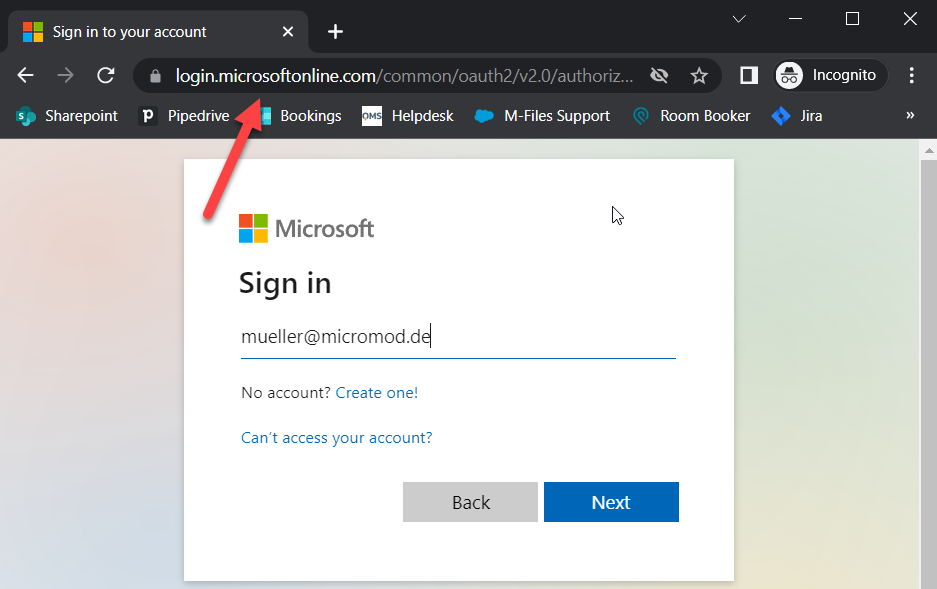Expand hidden bookmarks with double chevron
The image size is (937, 589).
pyautogui.click(x=910, y=116)
